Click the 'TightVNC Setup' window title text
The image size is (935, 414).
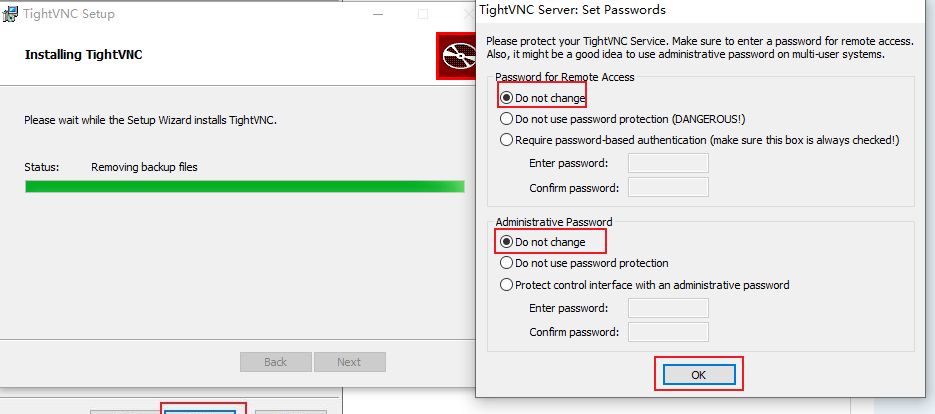pos(69,14)
